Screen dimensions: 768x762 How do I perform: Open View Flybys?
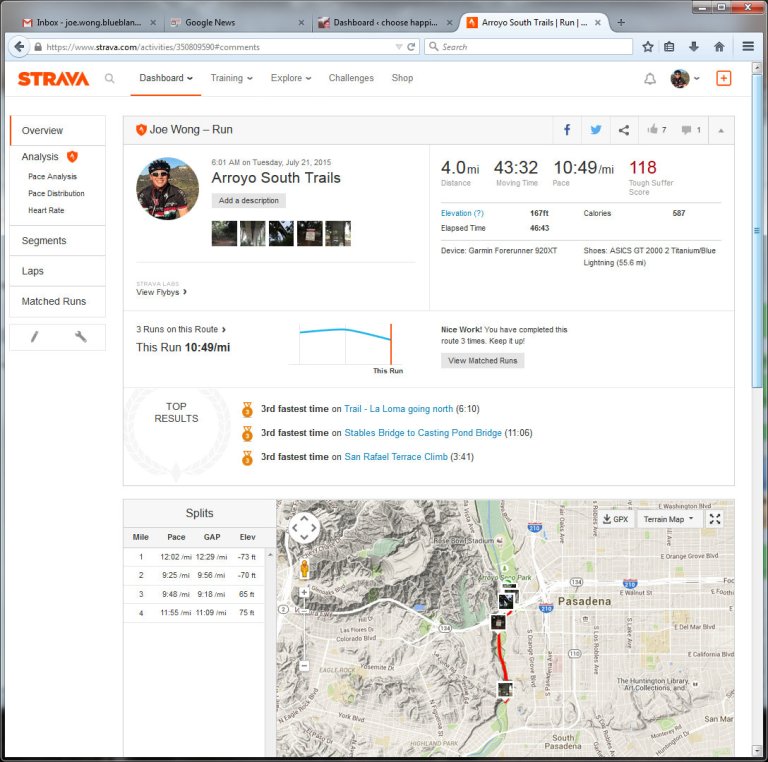pos(161,292)
